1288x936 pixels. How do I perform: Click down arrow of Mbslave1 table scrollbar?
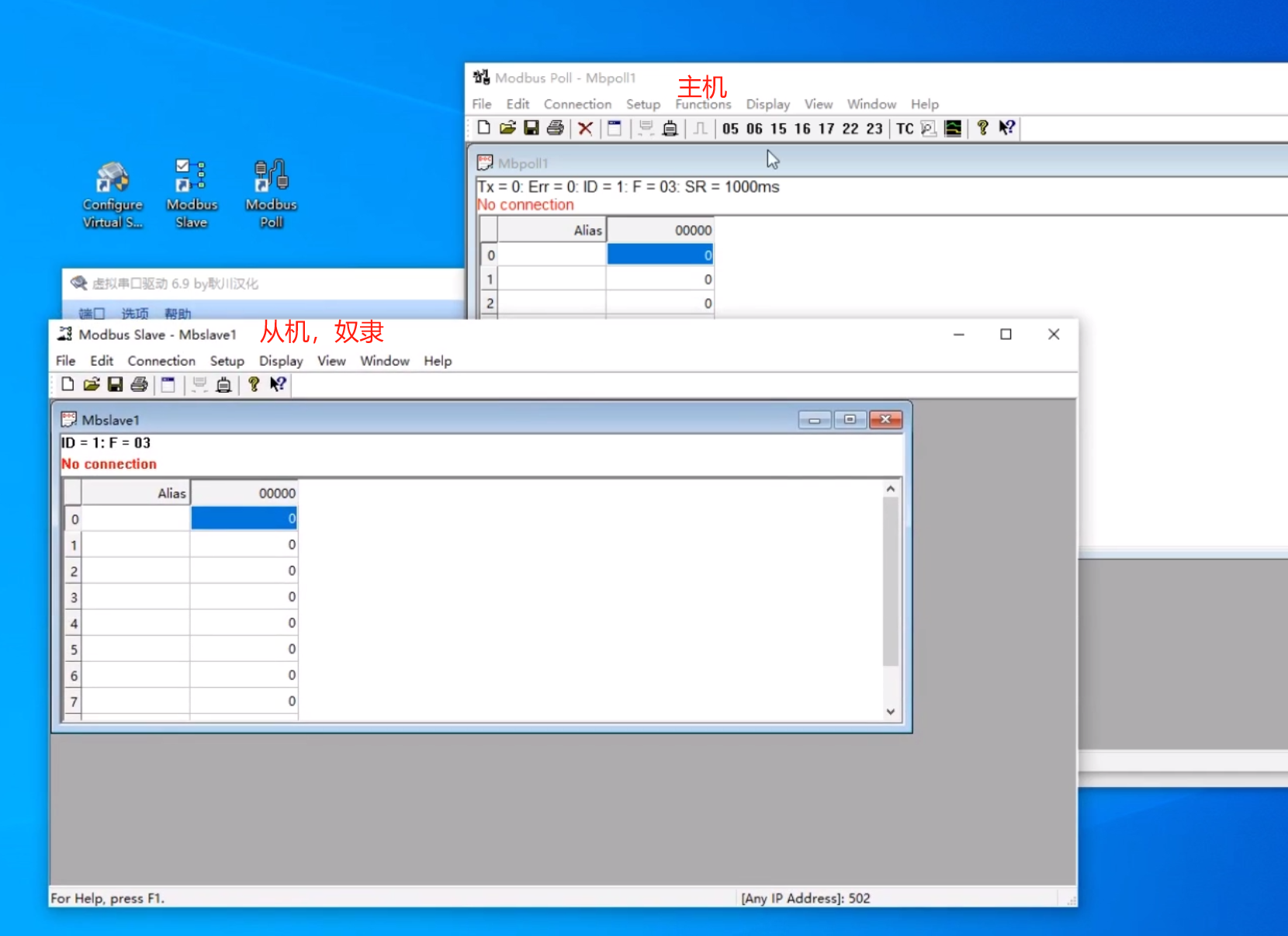point(891,712)
